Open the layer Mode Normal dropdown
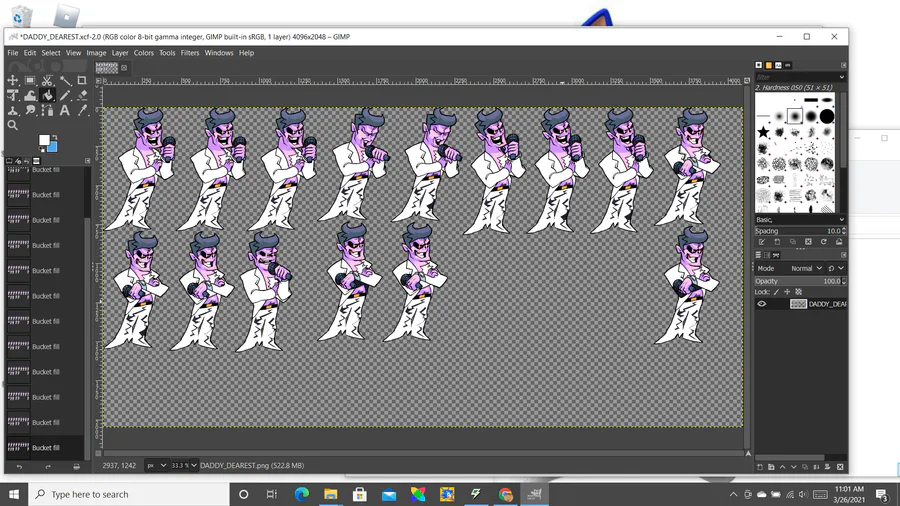 pyautogui.click(x=806, y=268)
